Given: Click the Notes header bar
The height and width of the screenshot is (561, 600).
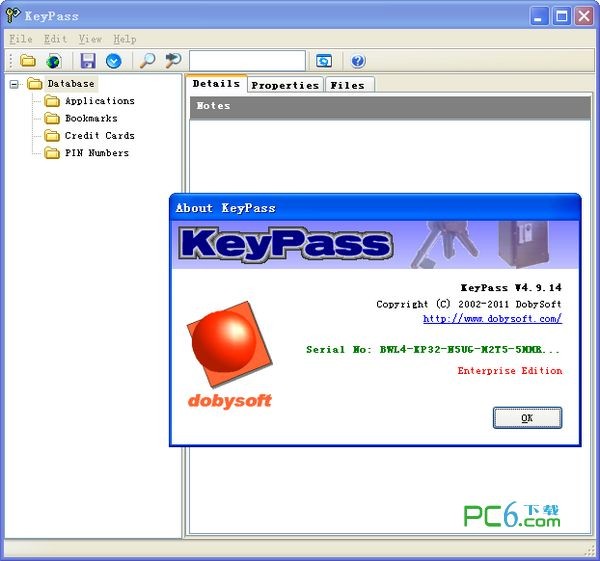Looking at the screenshot, I should pyautogui.click(x=390, y=108).
